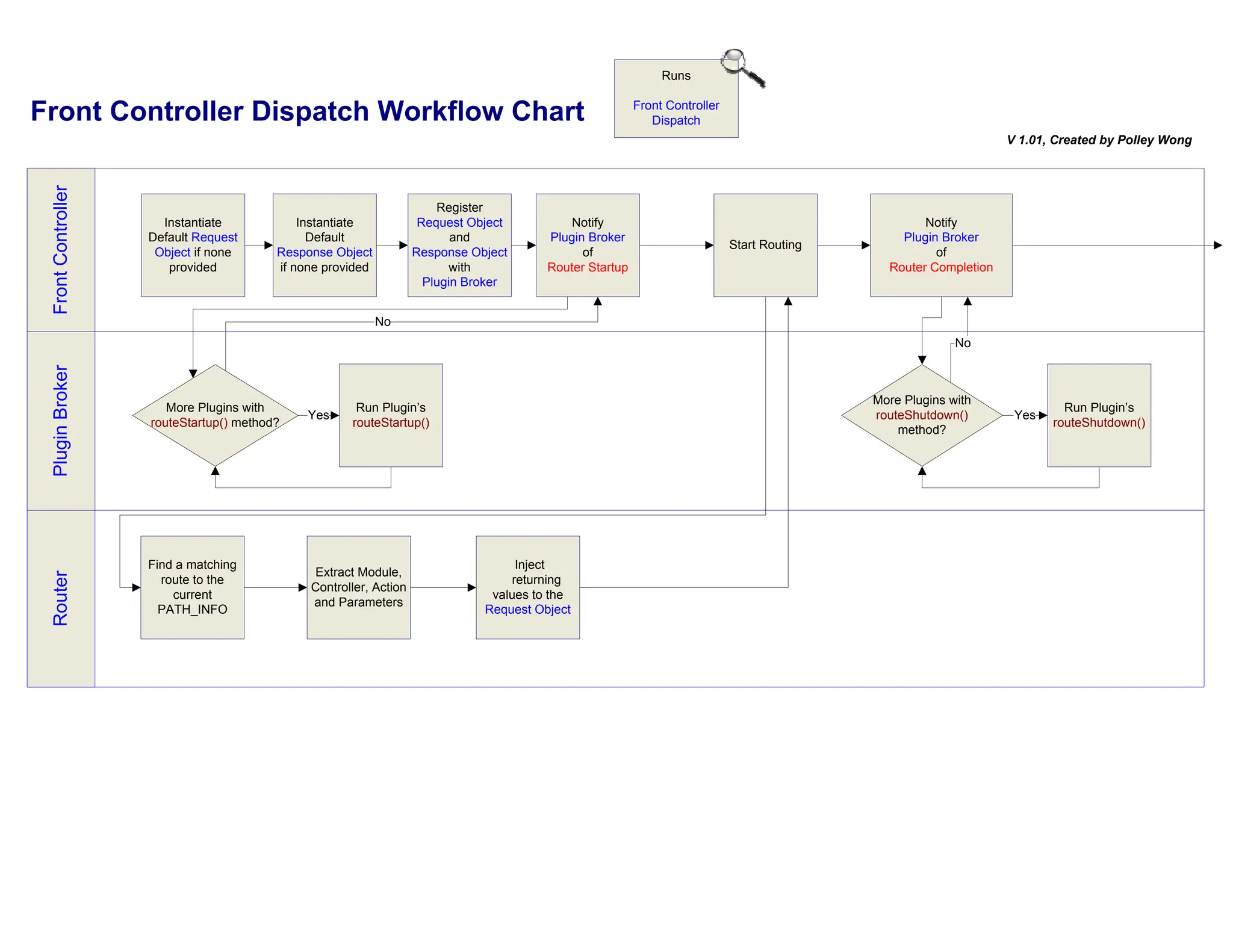Select the Run Plugin's routeStartup() box
Viewport: 1233px width, 952px height.
pos(391,415)
